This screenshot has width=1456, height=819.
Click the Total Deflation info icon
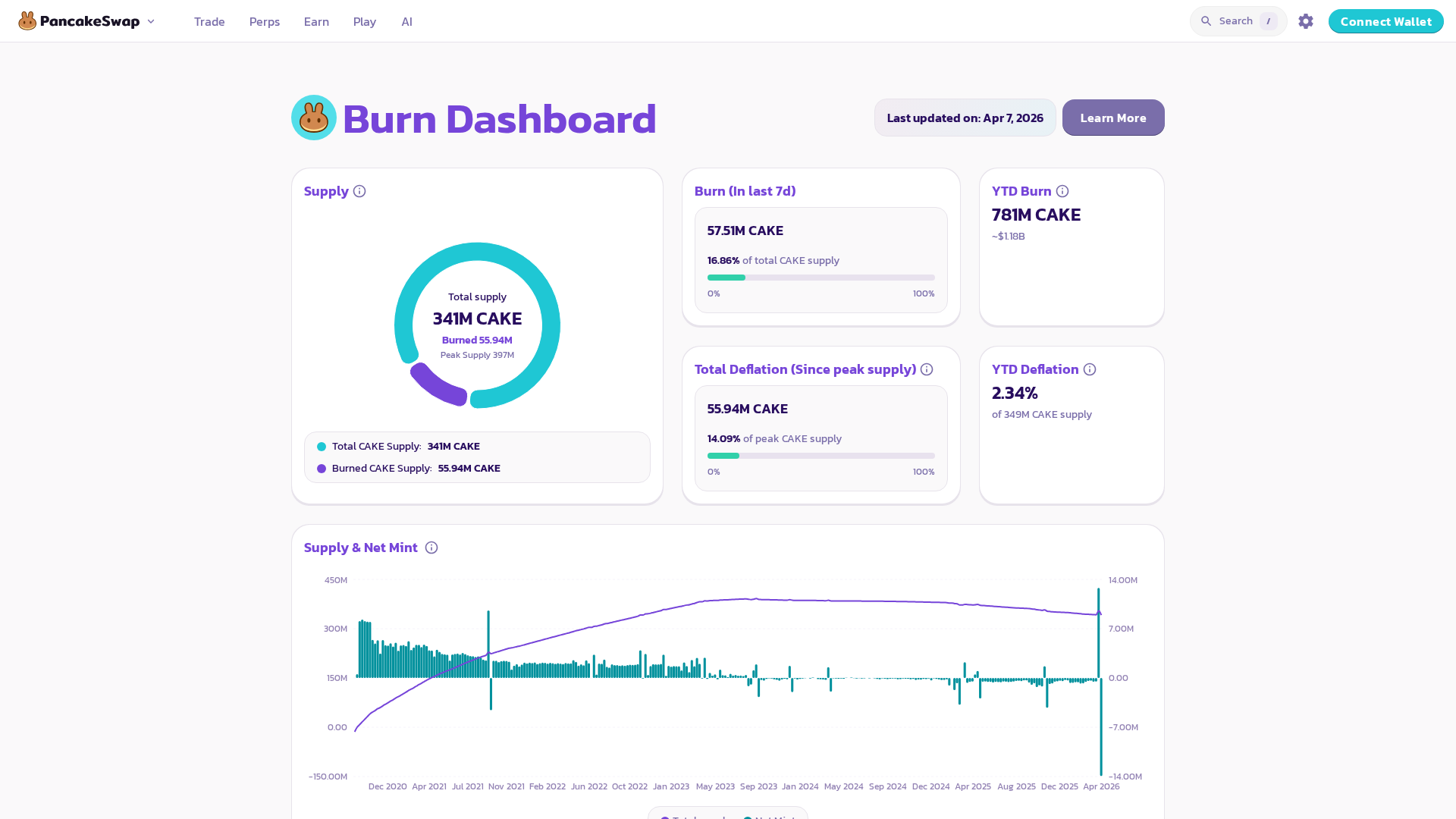click(927, 369)
